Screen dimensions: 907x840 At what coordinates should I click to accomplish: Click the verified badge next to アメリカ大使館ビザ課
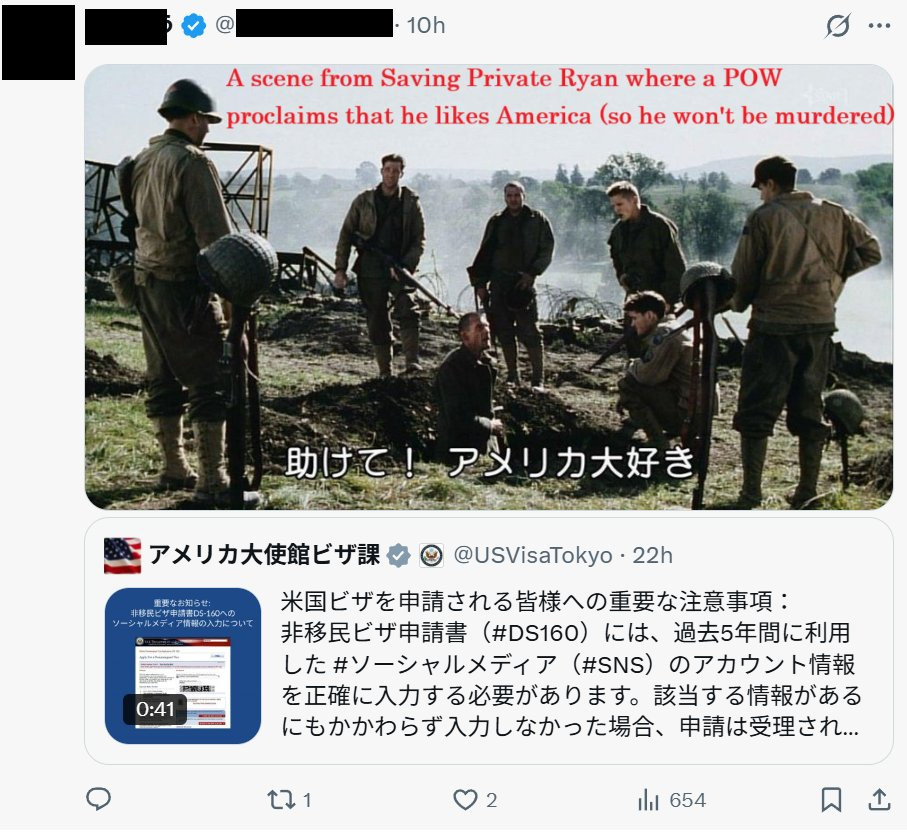pyautogui.click(x=399, y=555)
